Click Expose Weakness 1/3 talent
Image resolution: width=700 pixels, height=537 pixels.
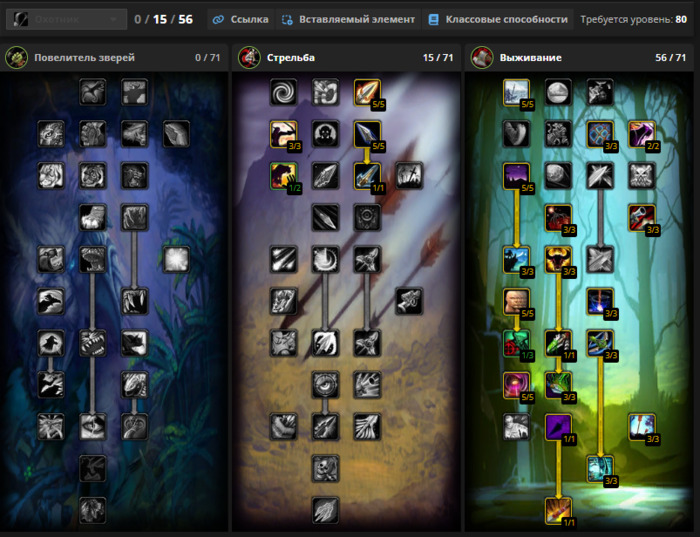coord(517,343)
